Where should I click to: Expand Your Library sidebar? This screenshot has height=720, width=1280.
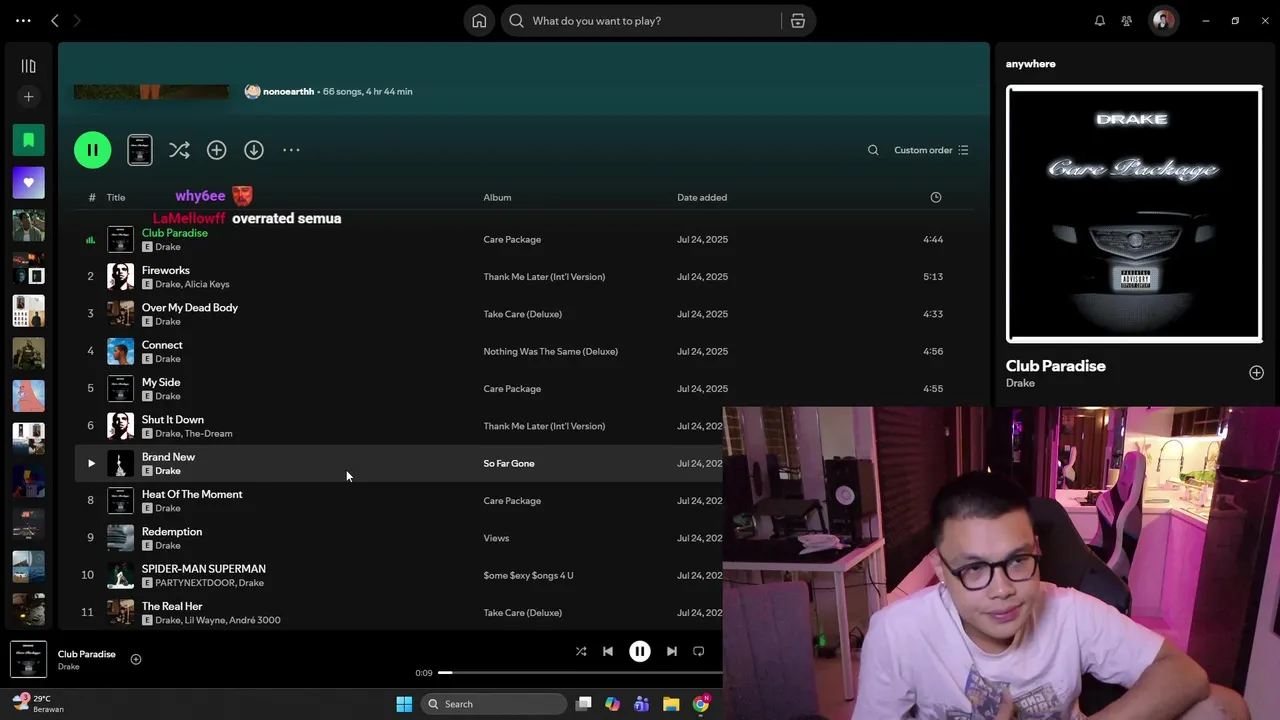pos(28,66)
